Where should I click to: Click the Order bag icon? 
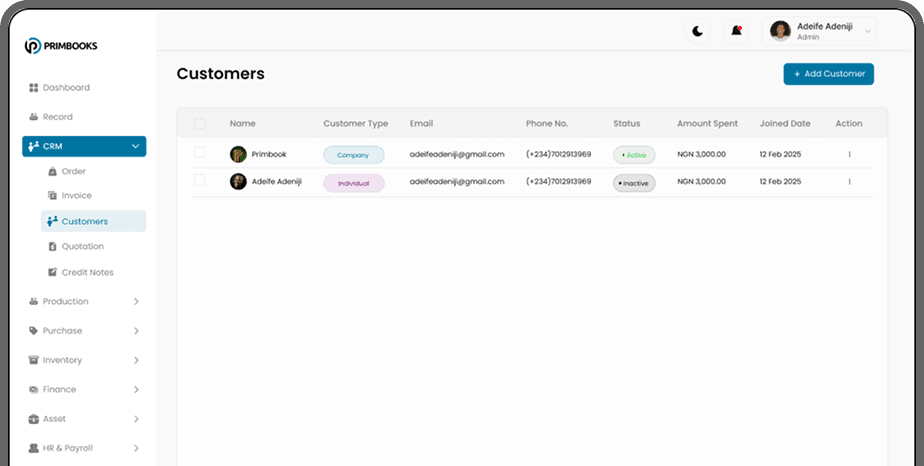pos(52,171)
